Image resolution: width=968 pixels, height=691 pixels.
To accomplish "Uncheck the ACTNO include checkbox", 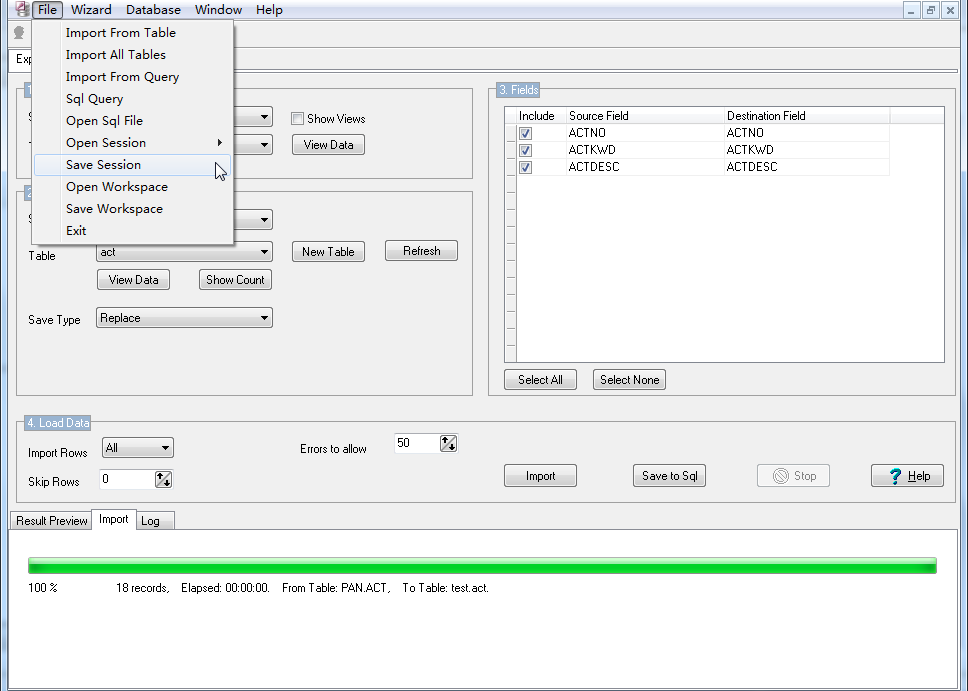I will [525, 133].
